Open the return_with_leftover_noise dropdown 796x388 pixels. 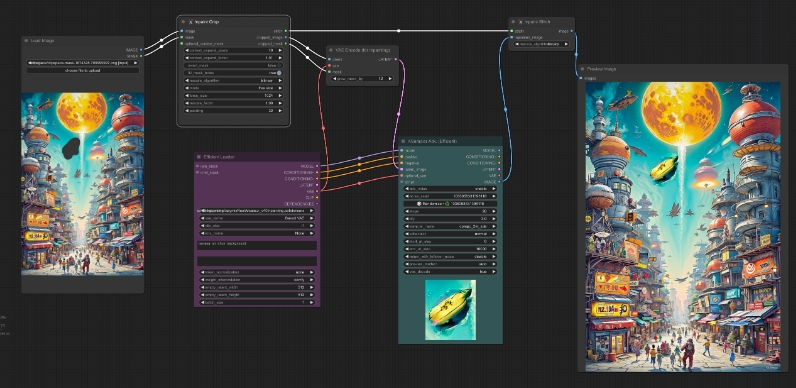tap(450, 256)
